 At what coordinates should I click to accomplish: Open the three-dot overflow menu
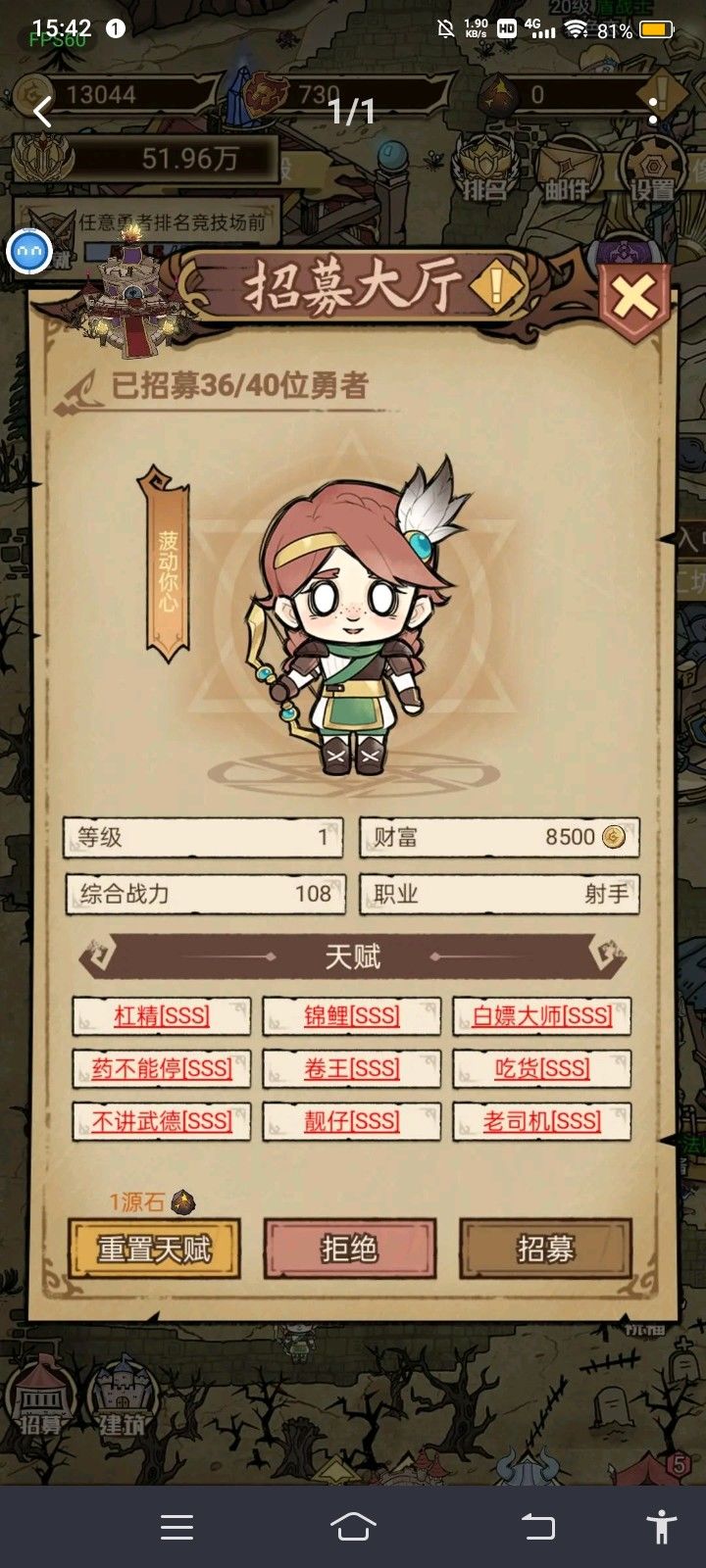[x=653, y=110]
